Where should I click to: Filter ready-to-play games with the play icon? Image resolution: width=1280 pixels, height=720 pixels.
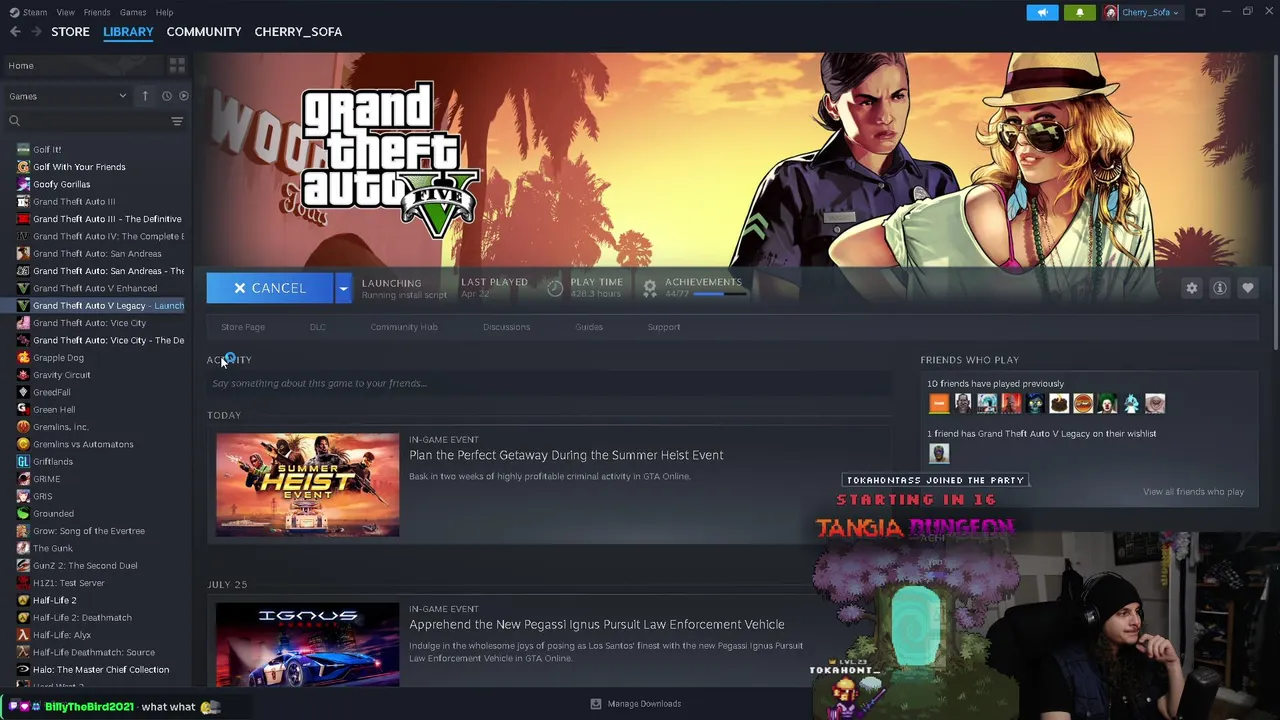pos(184,96)
